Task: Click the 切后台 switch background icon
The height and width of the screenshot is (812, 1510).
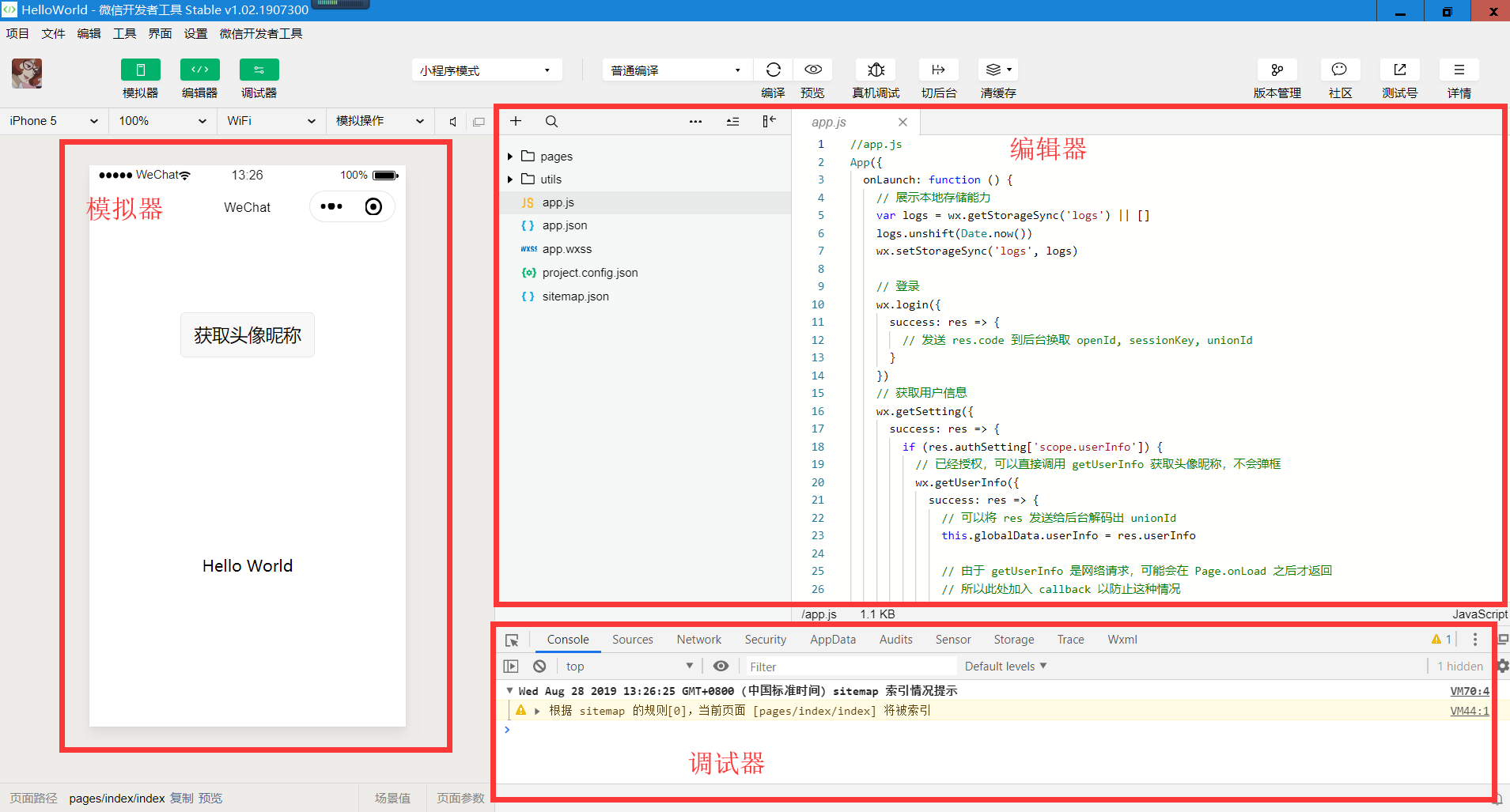Action: tap(939, 70)
